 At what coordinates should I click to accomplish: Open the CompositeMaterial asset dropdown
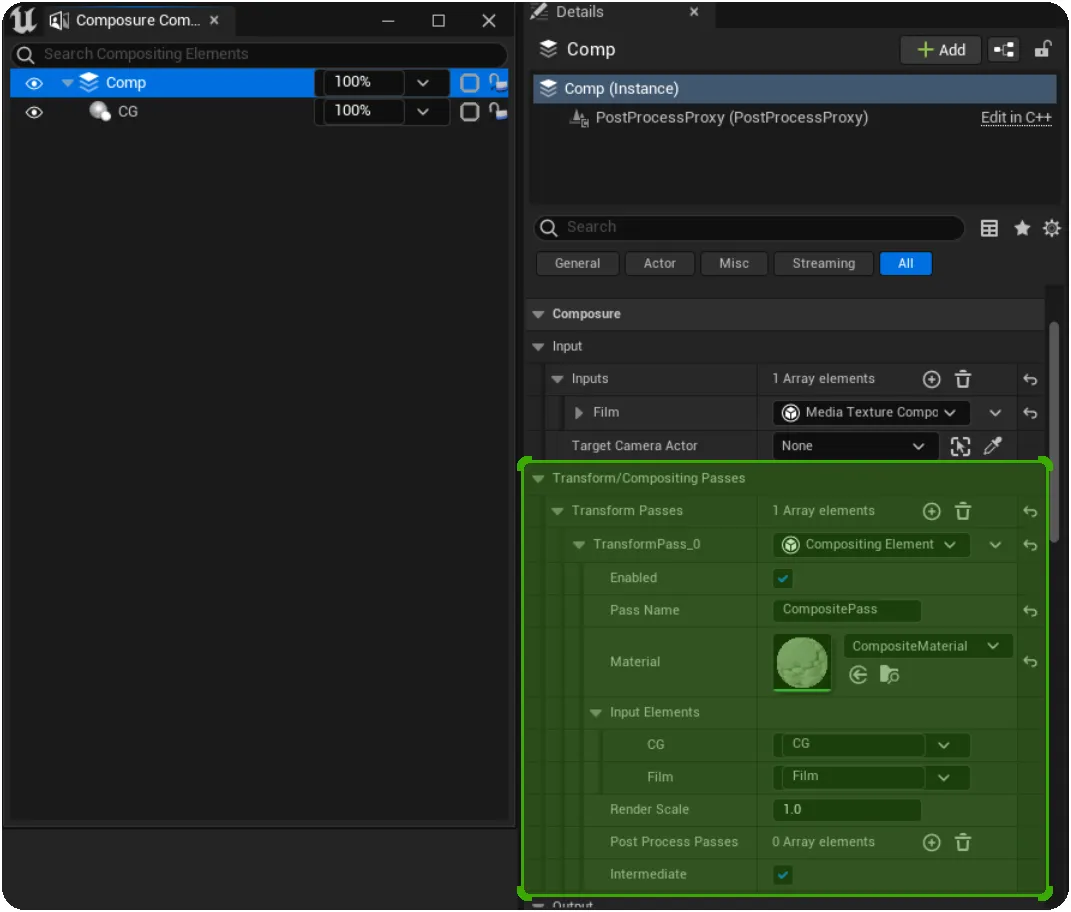click(x=927, y=646)
